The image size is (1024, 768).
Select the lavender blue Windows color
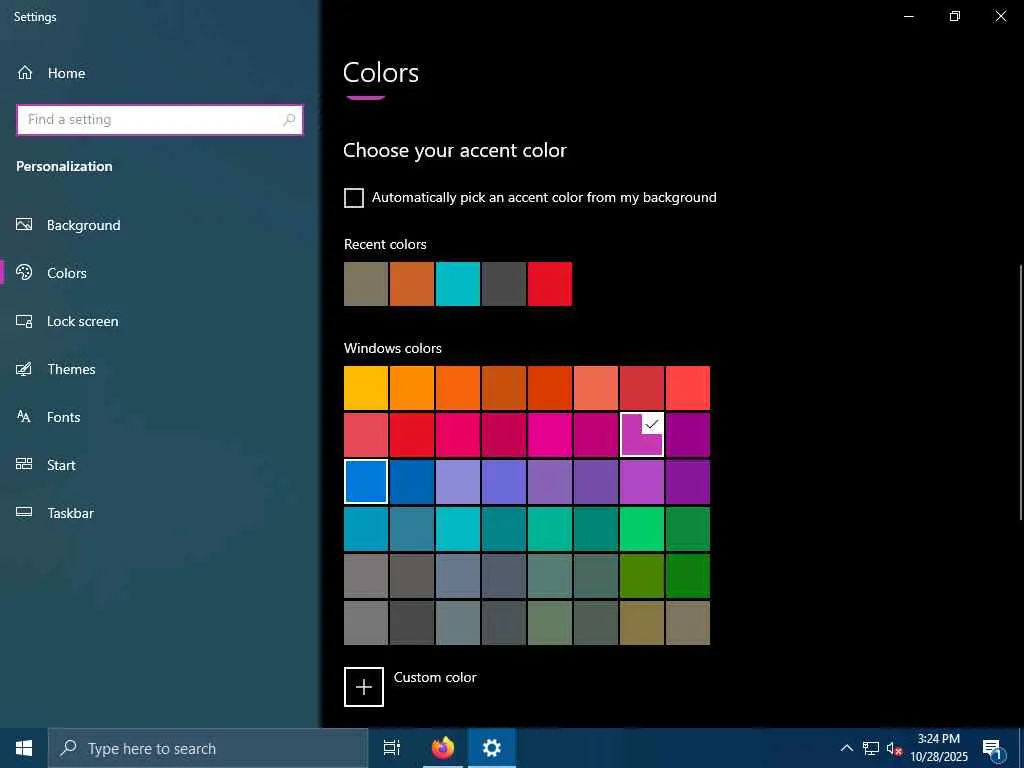point(458,482)
